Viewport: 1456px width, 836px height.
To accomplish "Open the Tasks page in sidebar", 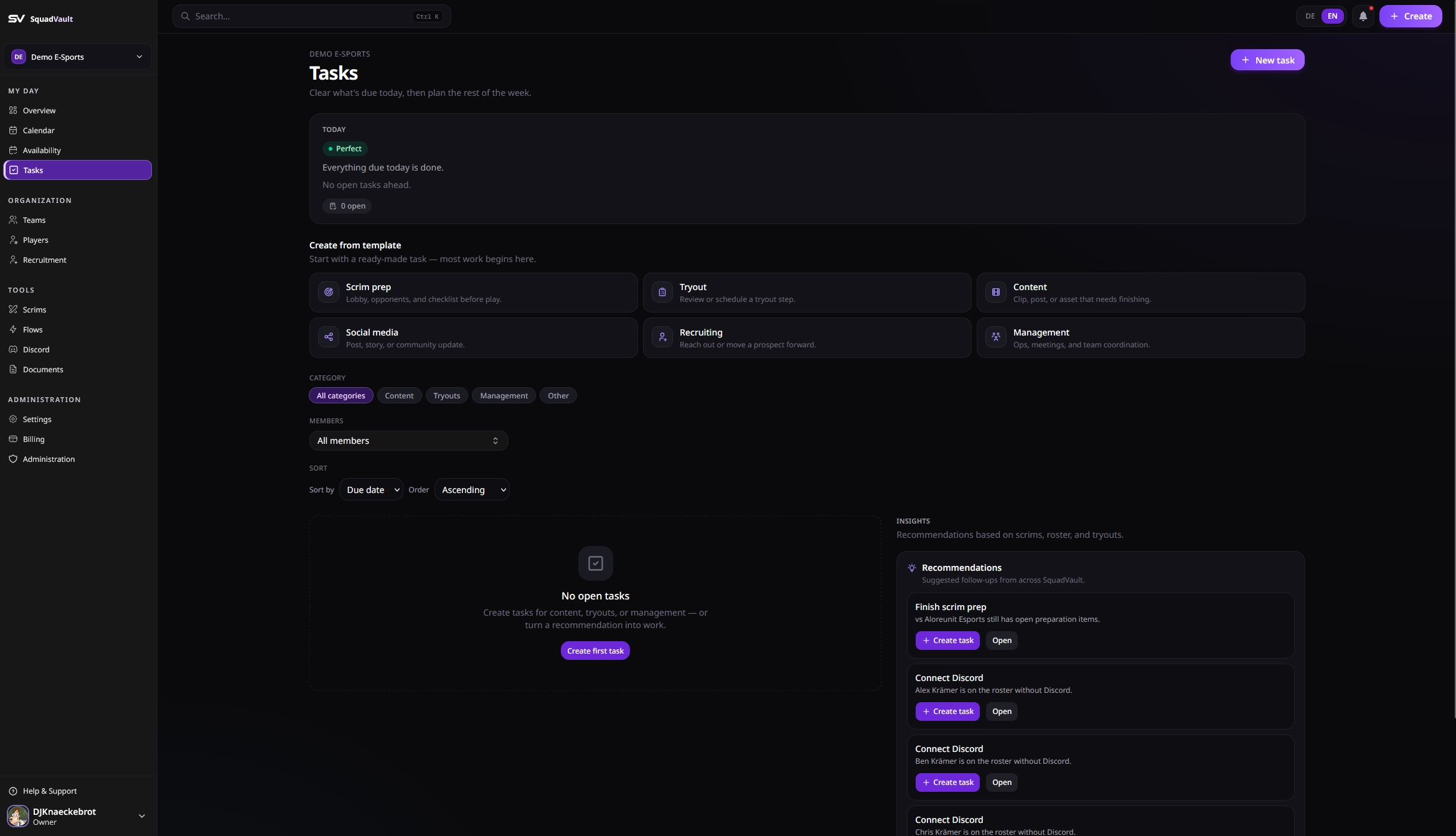I will point(78,170).
